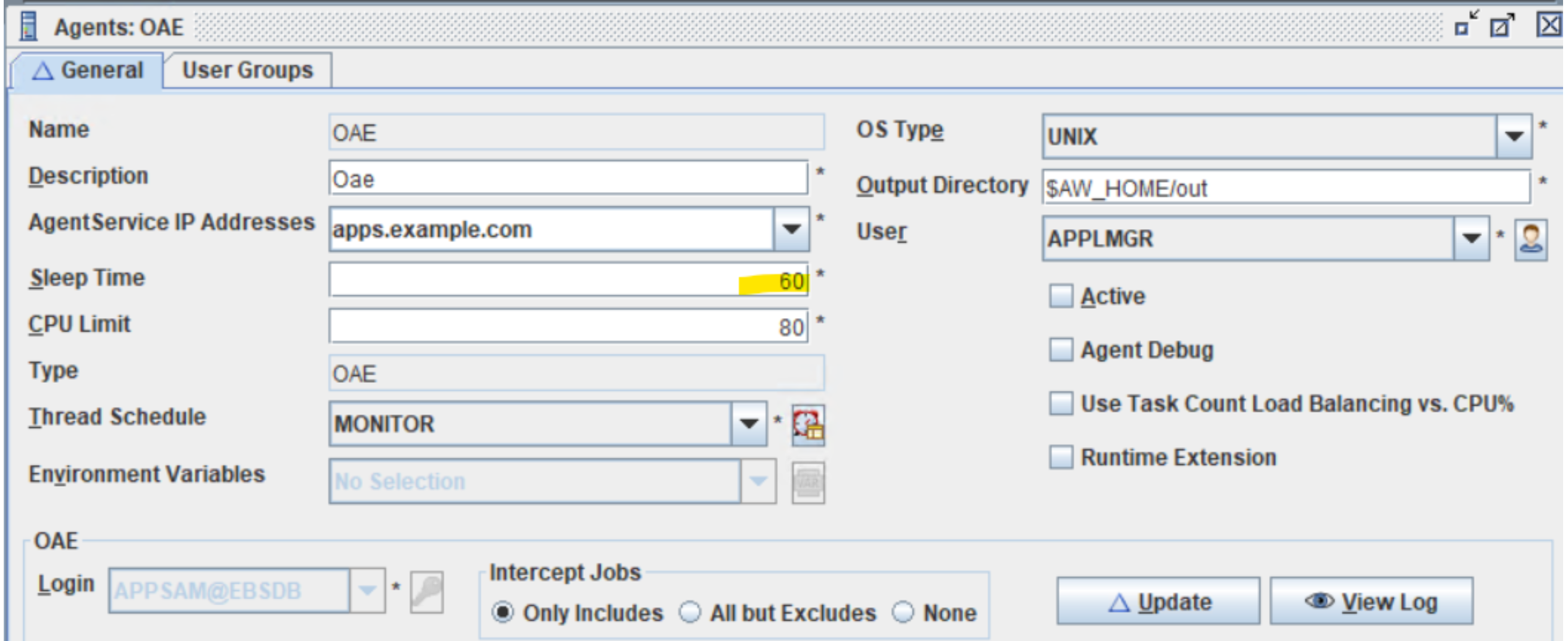Open the User Groups tab
This screenshot has height=641, width=1568.
[248, 70]
